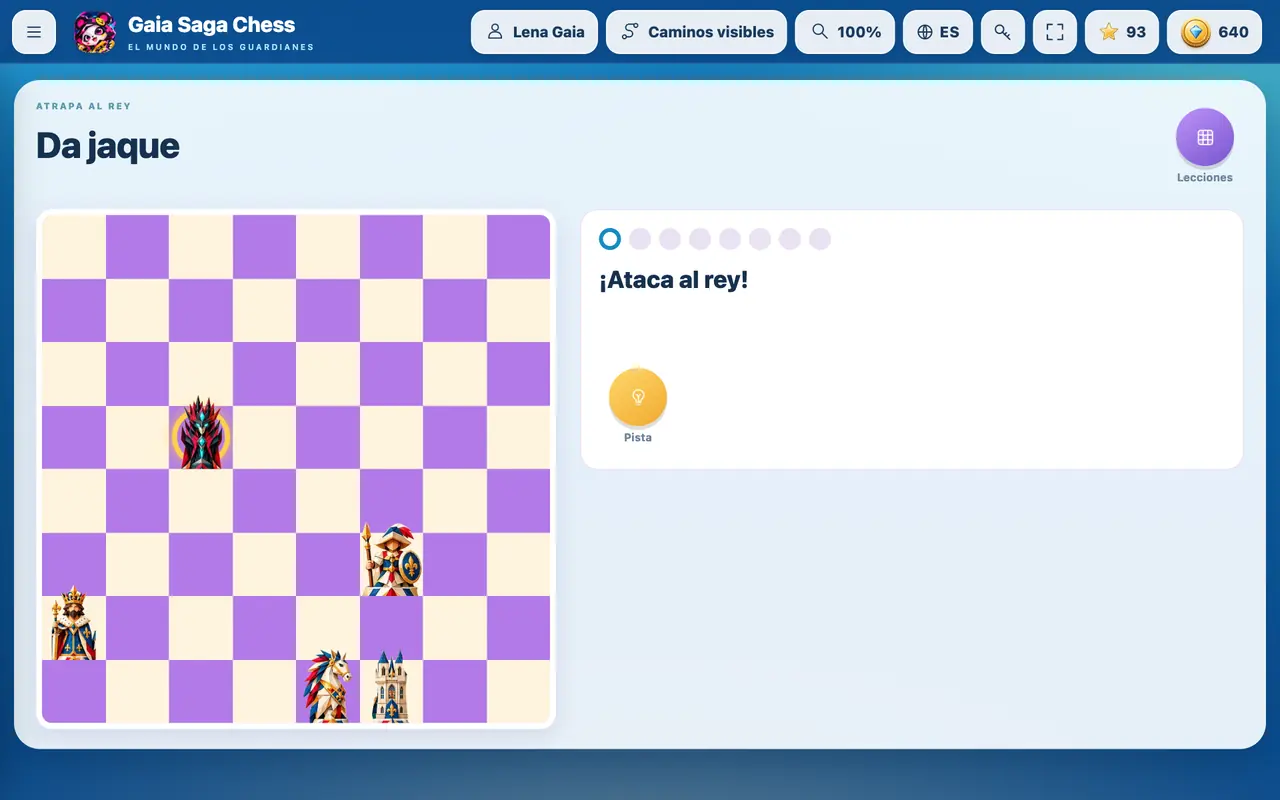Click the ATRAPA AL REY label
Screen dimensions: 1280x800
pos(84,106)
